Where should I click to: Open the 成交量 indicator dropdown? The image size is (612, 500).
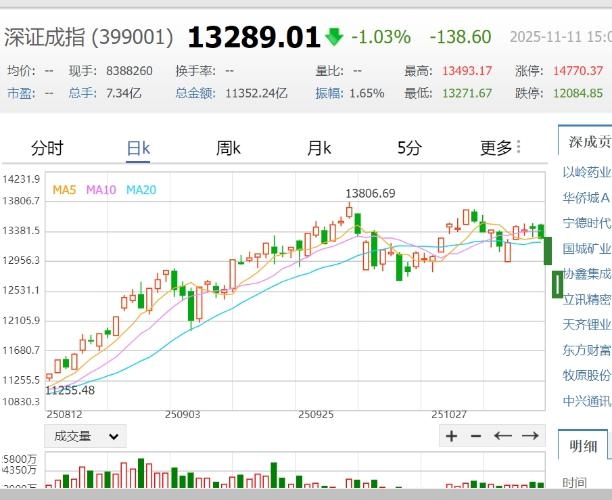pos(86,436)
